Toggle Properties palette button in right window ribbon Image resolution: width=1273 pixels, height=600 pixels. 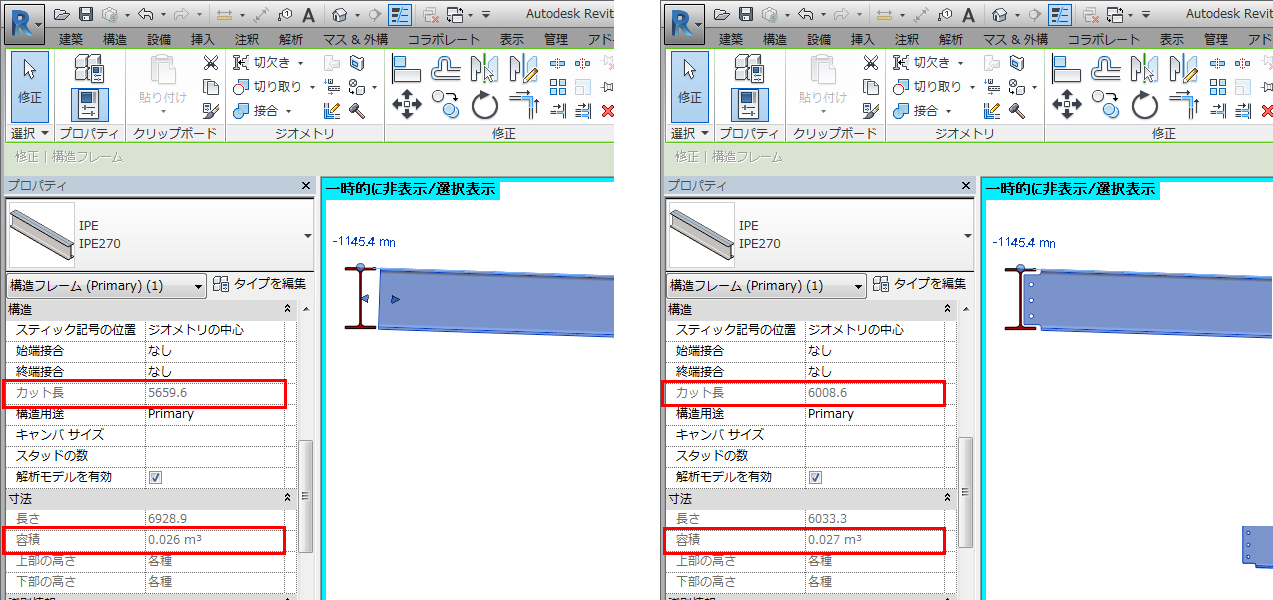pyautogui.click(x=750, y=105)
